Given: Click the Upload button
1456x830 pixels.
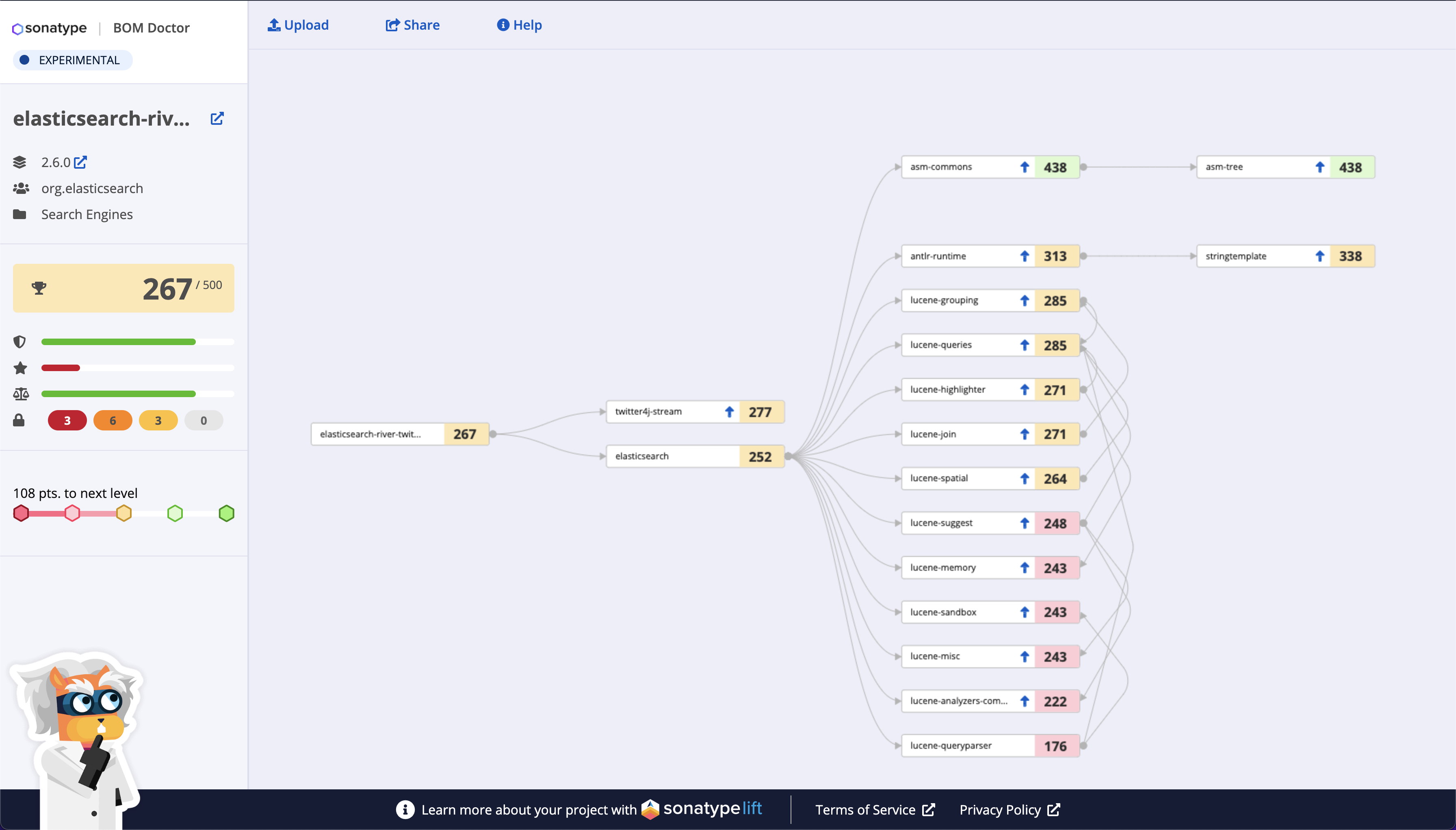Looking at the screenshot, I should [298, 25].
